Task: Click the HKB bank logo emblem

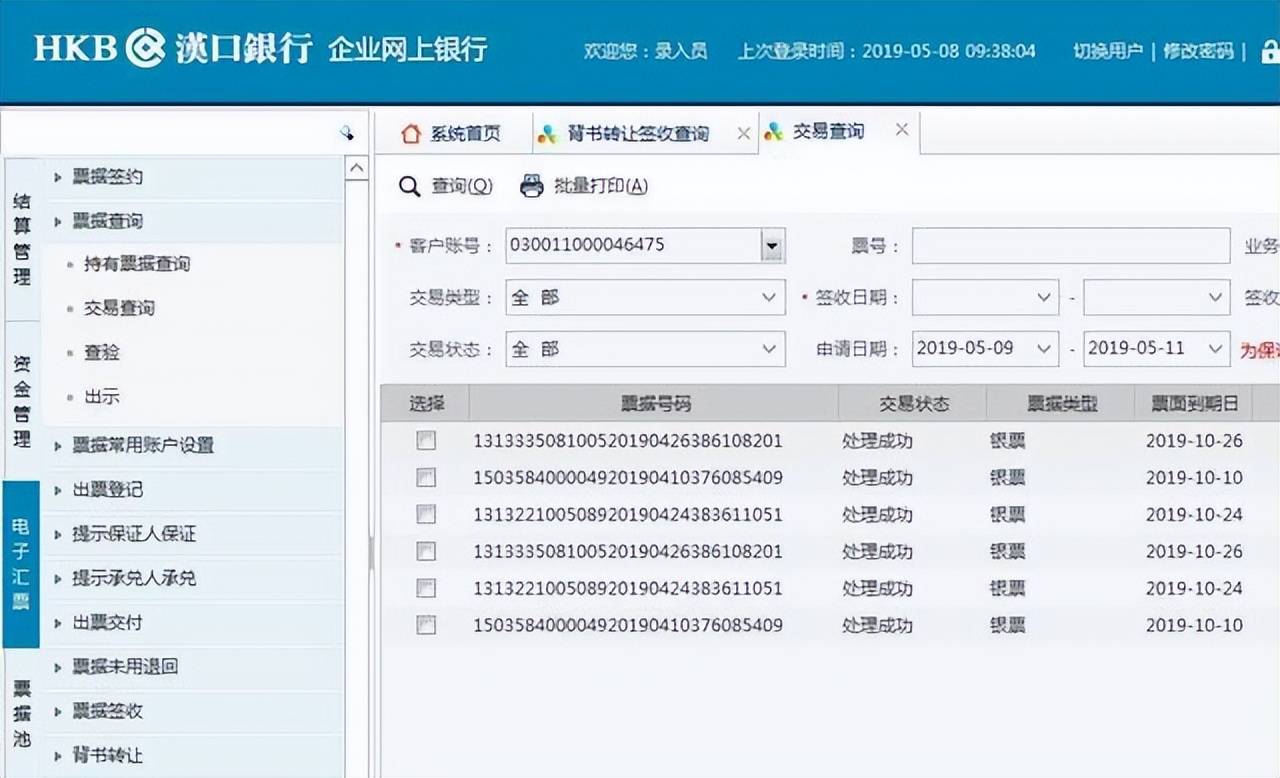Action: pyautogui.click(x=145, y=48)
